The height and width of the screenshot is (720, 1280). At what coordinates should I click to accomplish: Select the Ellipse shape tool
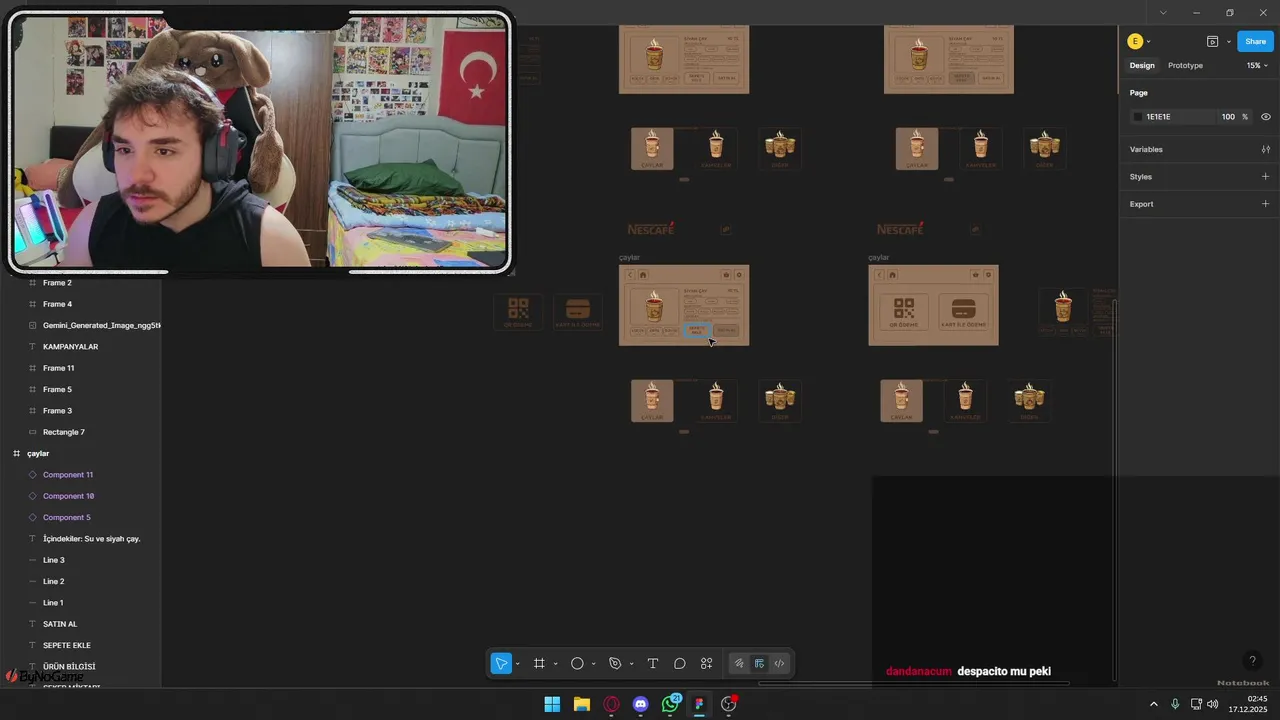click(x=577, y=663)
